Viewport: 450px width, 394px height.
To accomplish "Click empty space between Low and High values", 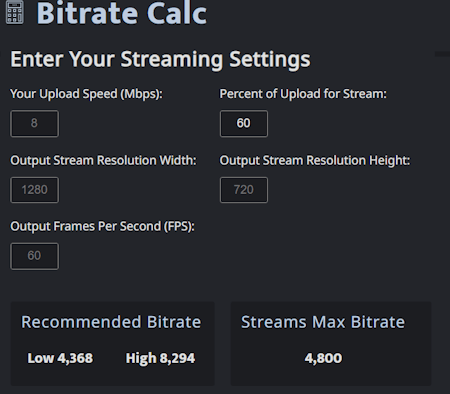I will 109,358.
